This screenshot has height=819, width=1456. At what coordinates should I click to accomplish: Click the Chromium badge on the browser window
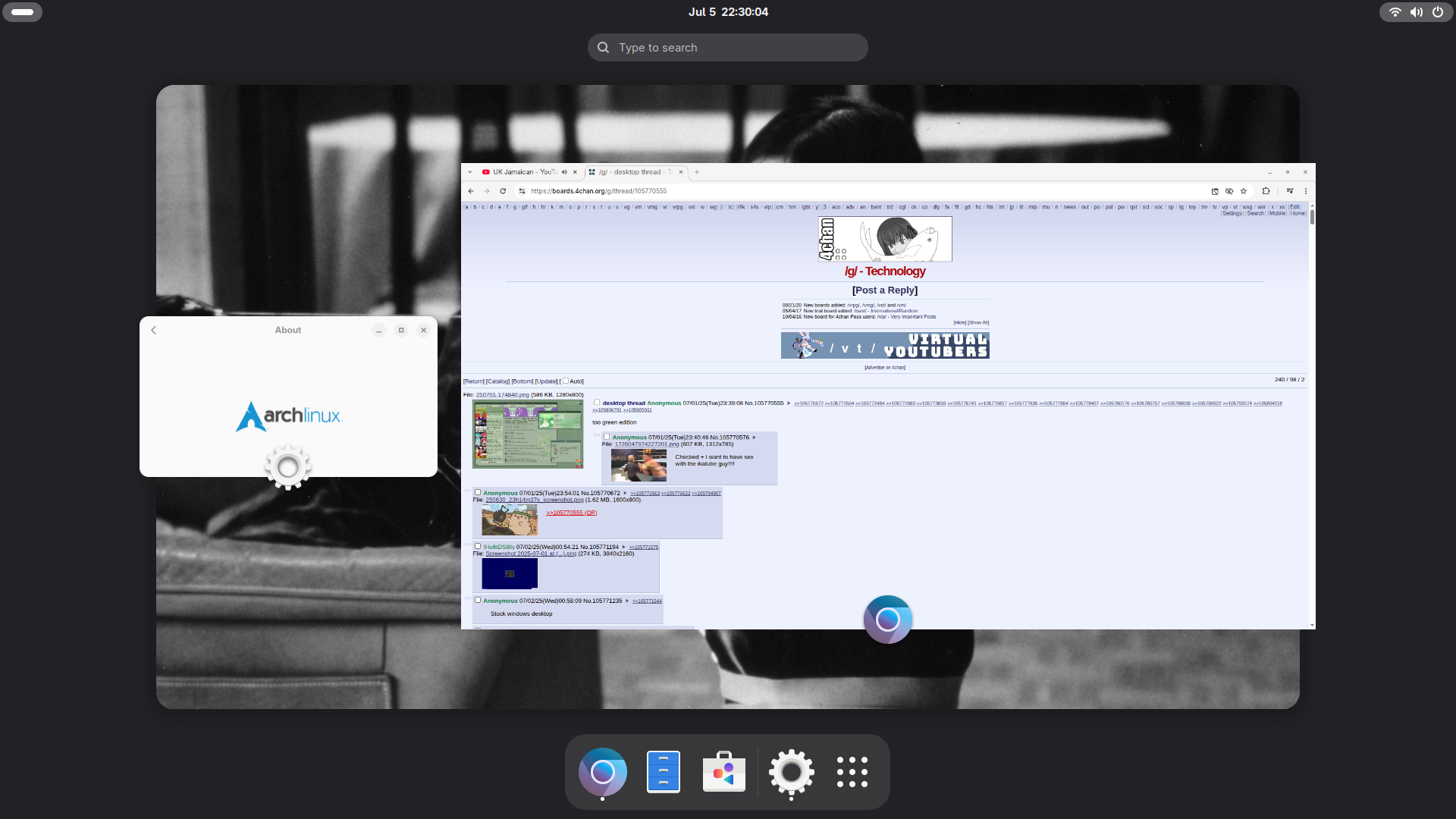pos(888,620)
